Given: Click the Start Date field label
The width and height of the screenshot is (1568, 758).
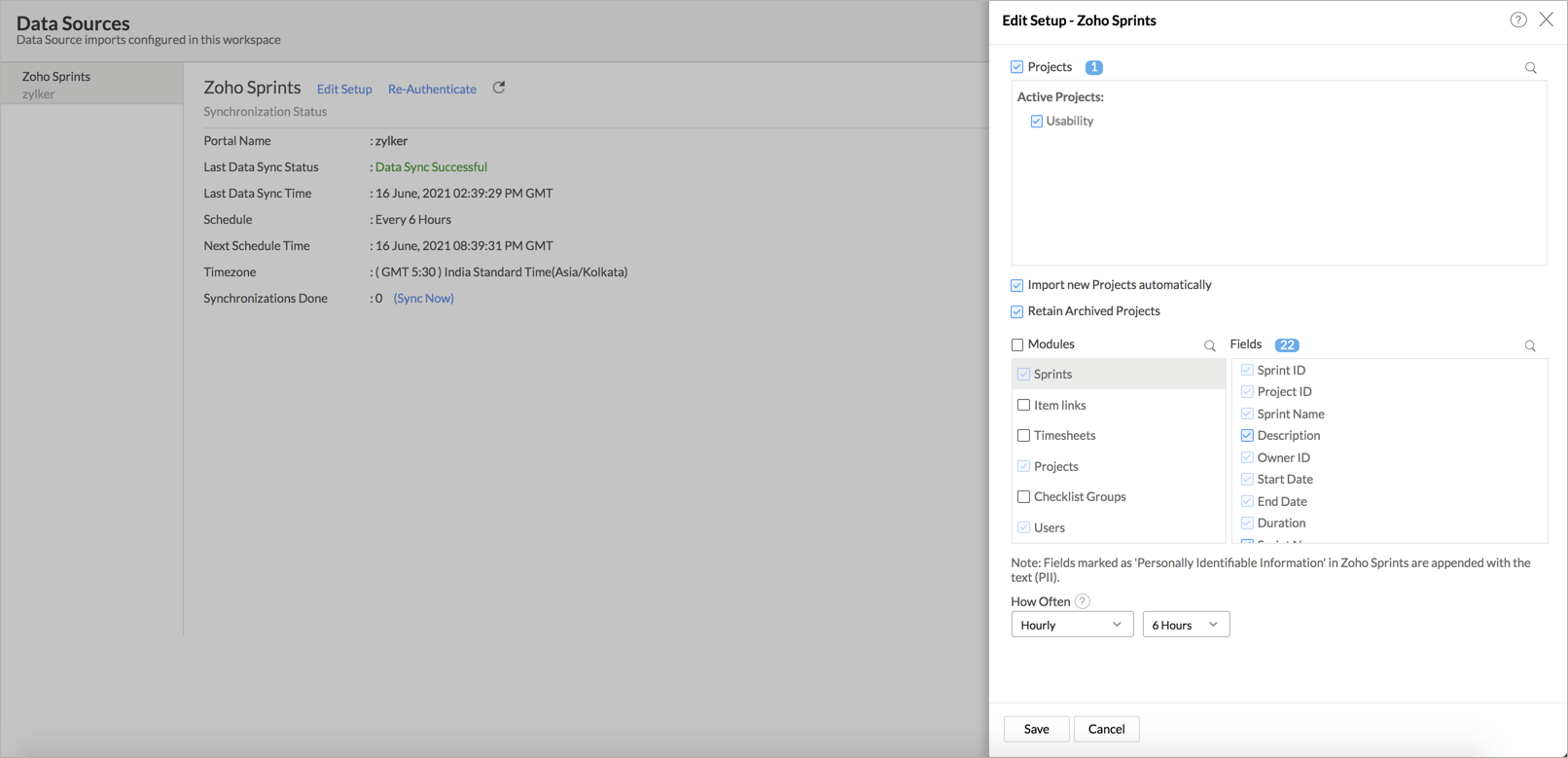Looking at the screenshot, I should 1285,479.
